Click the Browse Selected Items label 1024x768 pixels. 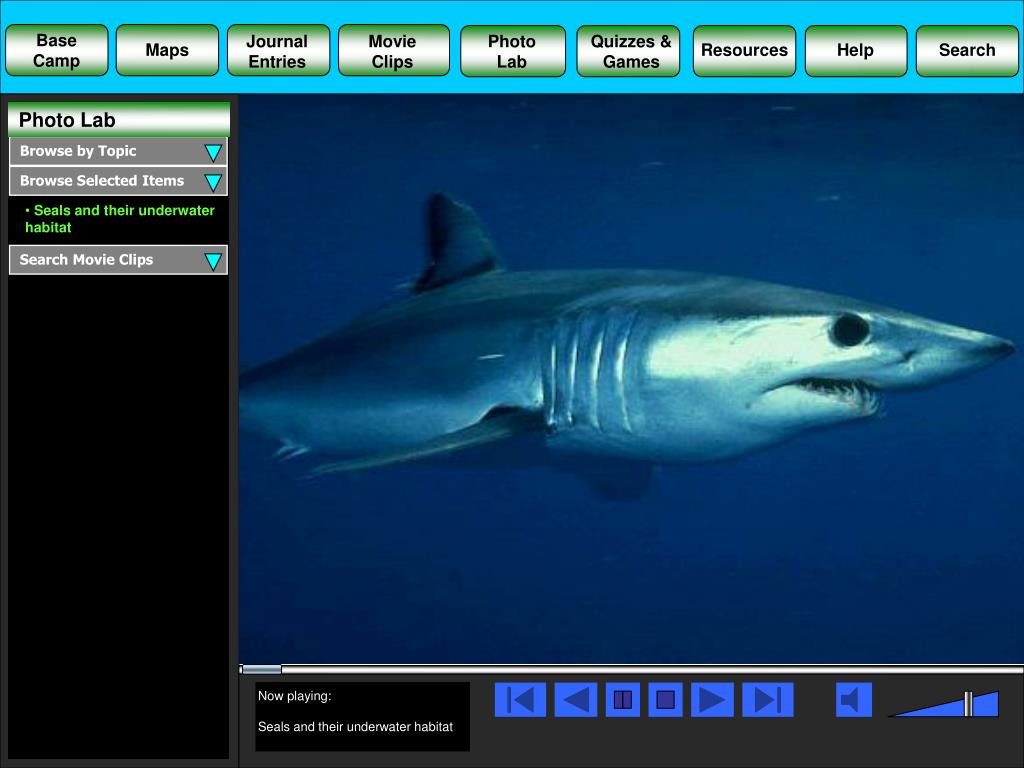tap(102, 181)
